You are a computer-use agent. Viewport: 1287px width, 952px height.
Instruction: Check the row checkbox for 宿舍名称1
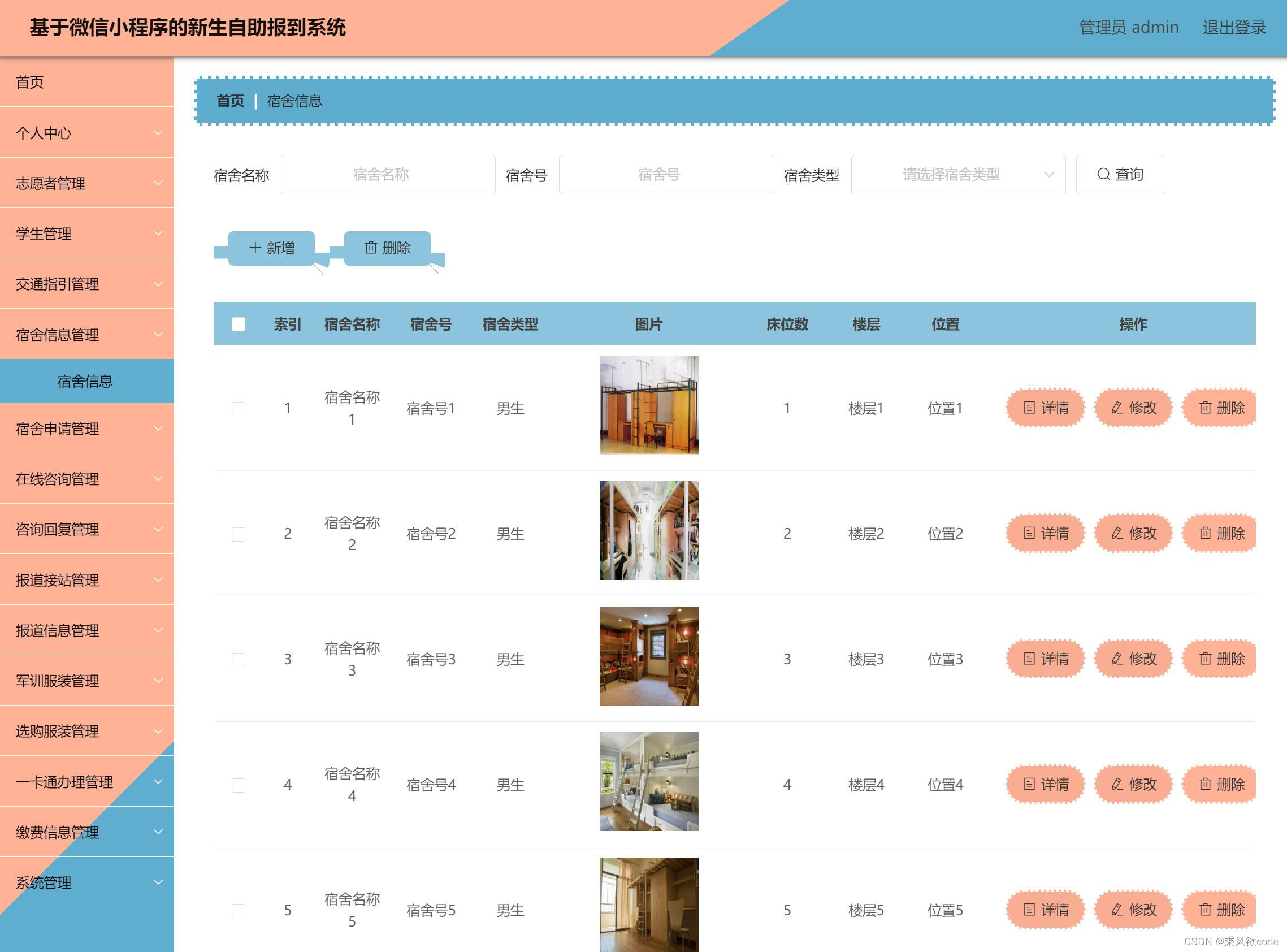[238, 409]
